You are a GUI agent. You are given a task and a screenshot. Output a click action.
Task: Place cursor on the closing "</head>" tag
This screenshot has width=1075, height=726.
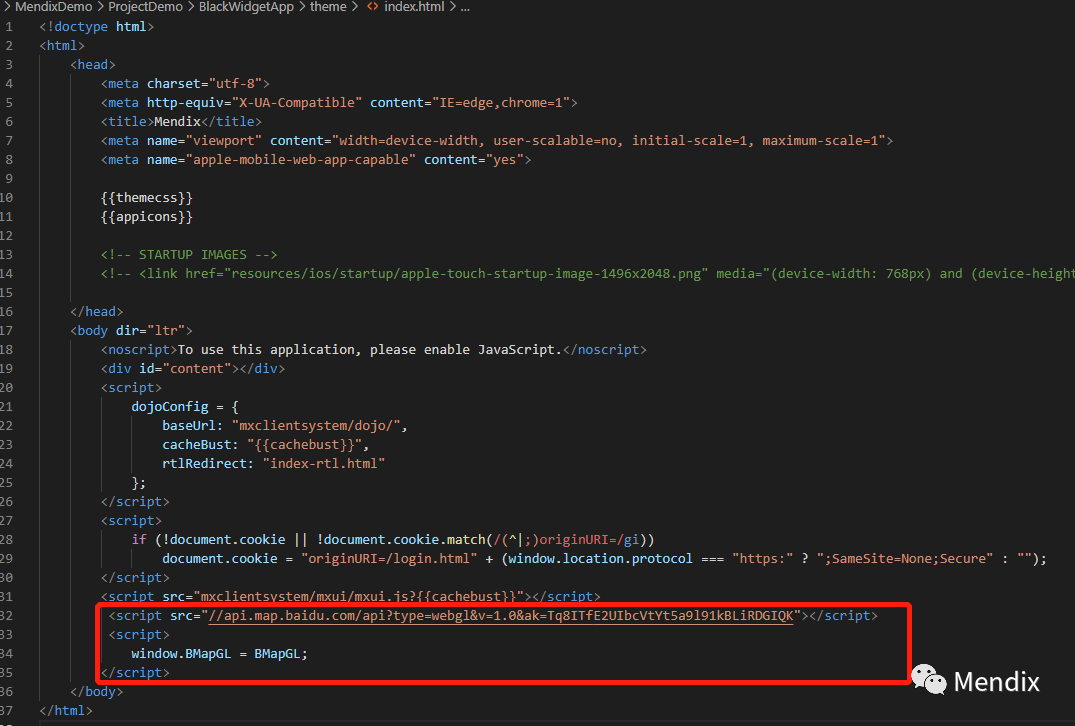click(97, 311)
